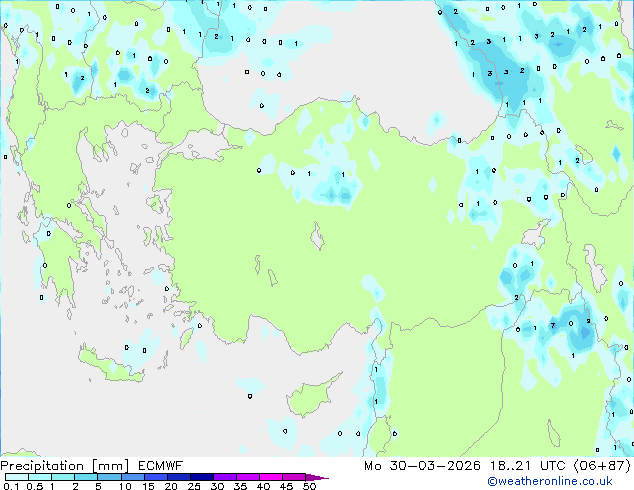Click the legend swatch between 2 and 5
Image resolution: width=634 pixels, height=490 pixels.
(86, 477)
